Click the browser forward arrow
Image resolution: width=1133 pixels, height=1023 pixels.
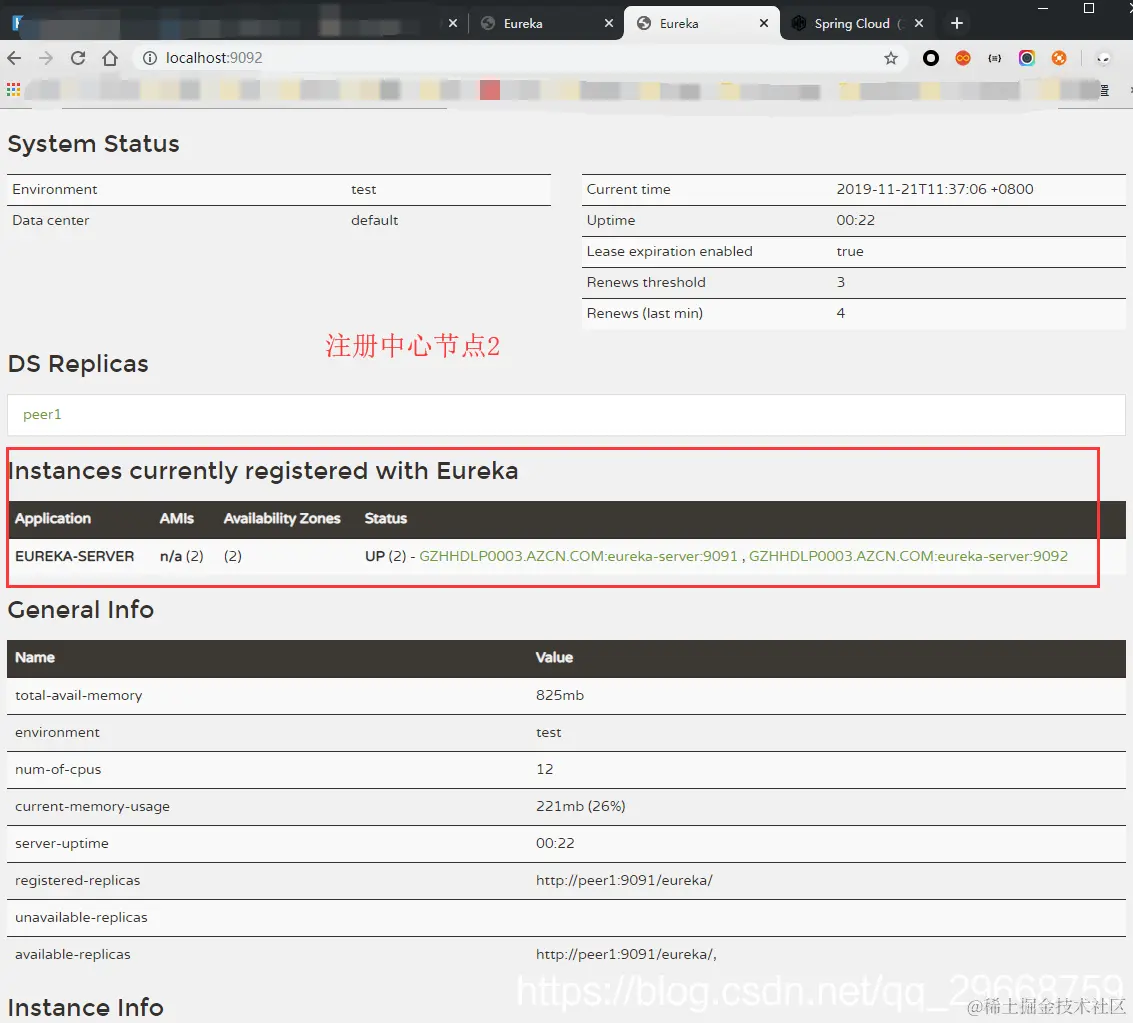coord(46,58)
